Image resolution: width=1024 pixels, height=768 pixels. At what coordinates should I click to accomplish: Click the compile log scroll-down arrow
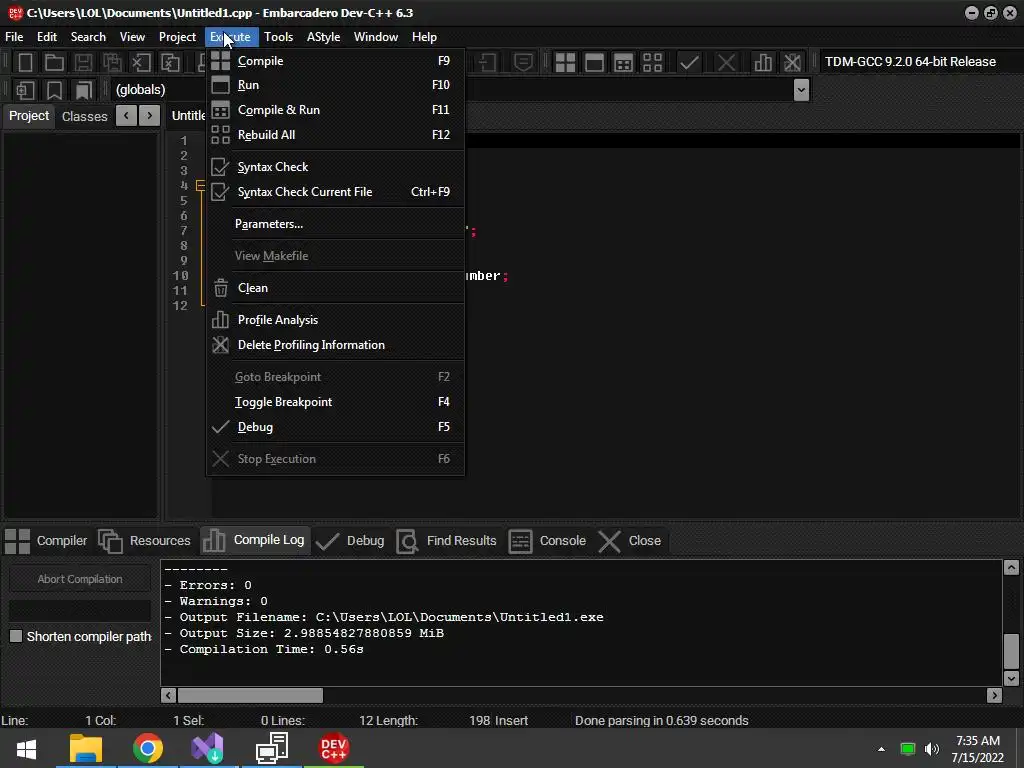1011,679
